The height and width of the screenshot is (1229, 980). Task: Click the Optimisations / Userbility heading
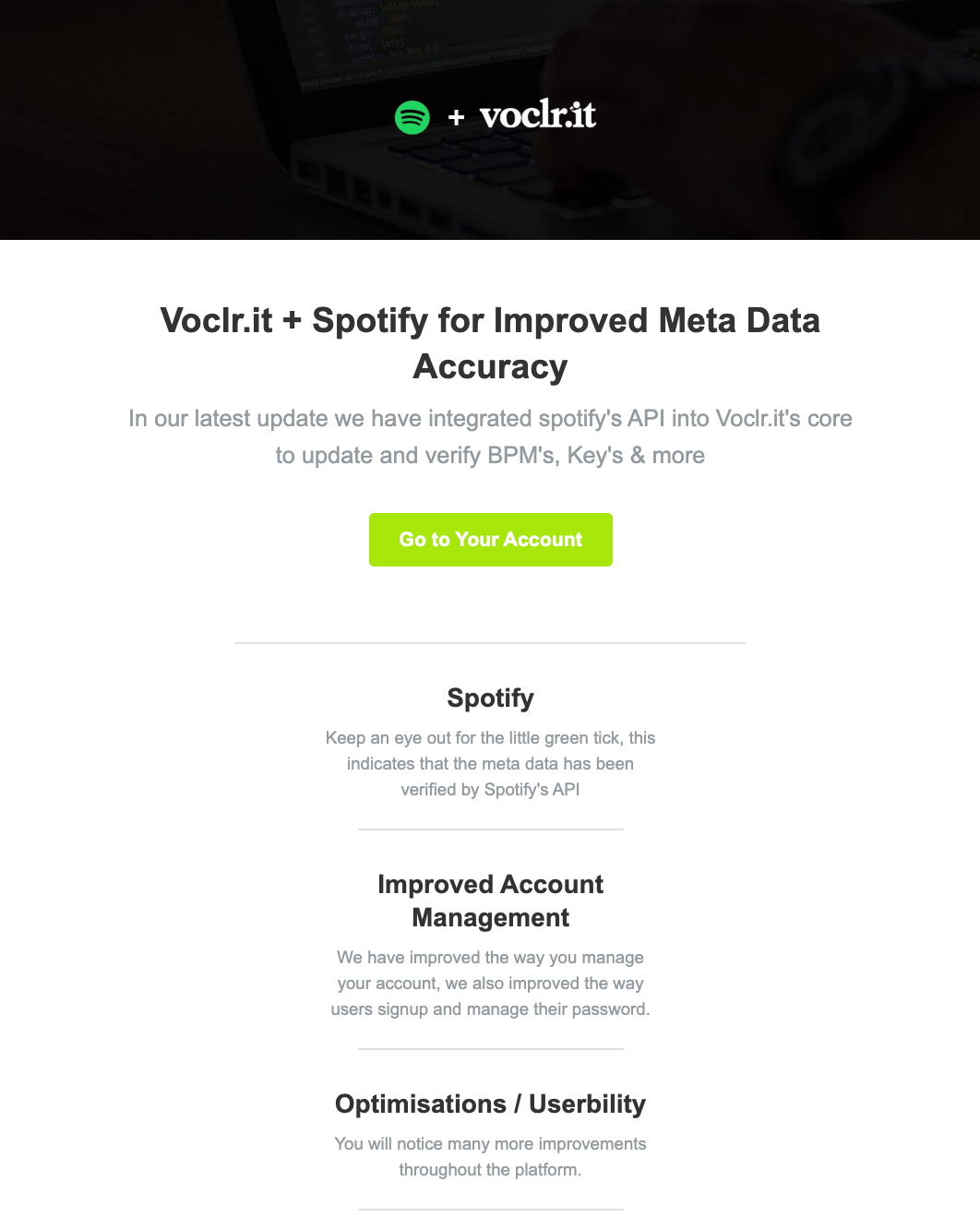tap(490, 1104)
